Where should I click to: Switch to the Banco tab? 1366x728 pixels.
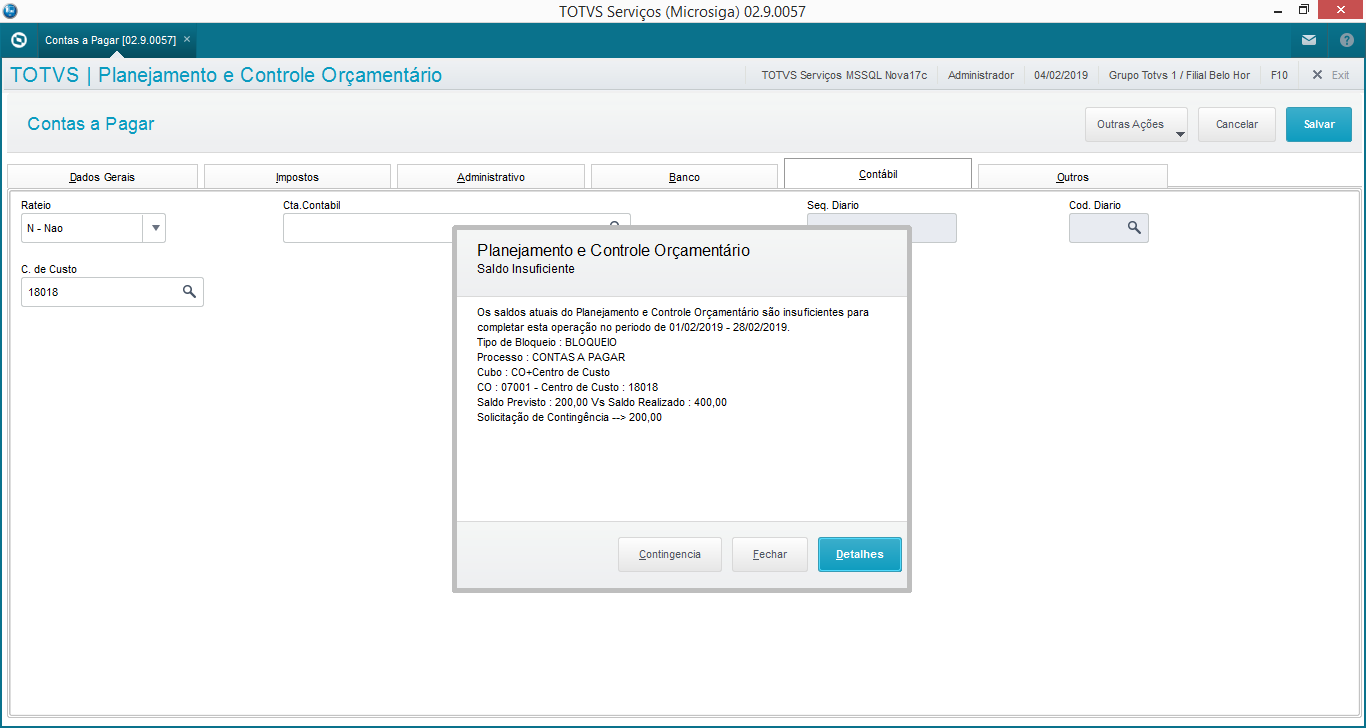pyautogui.click(x=684, y=177)
